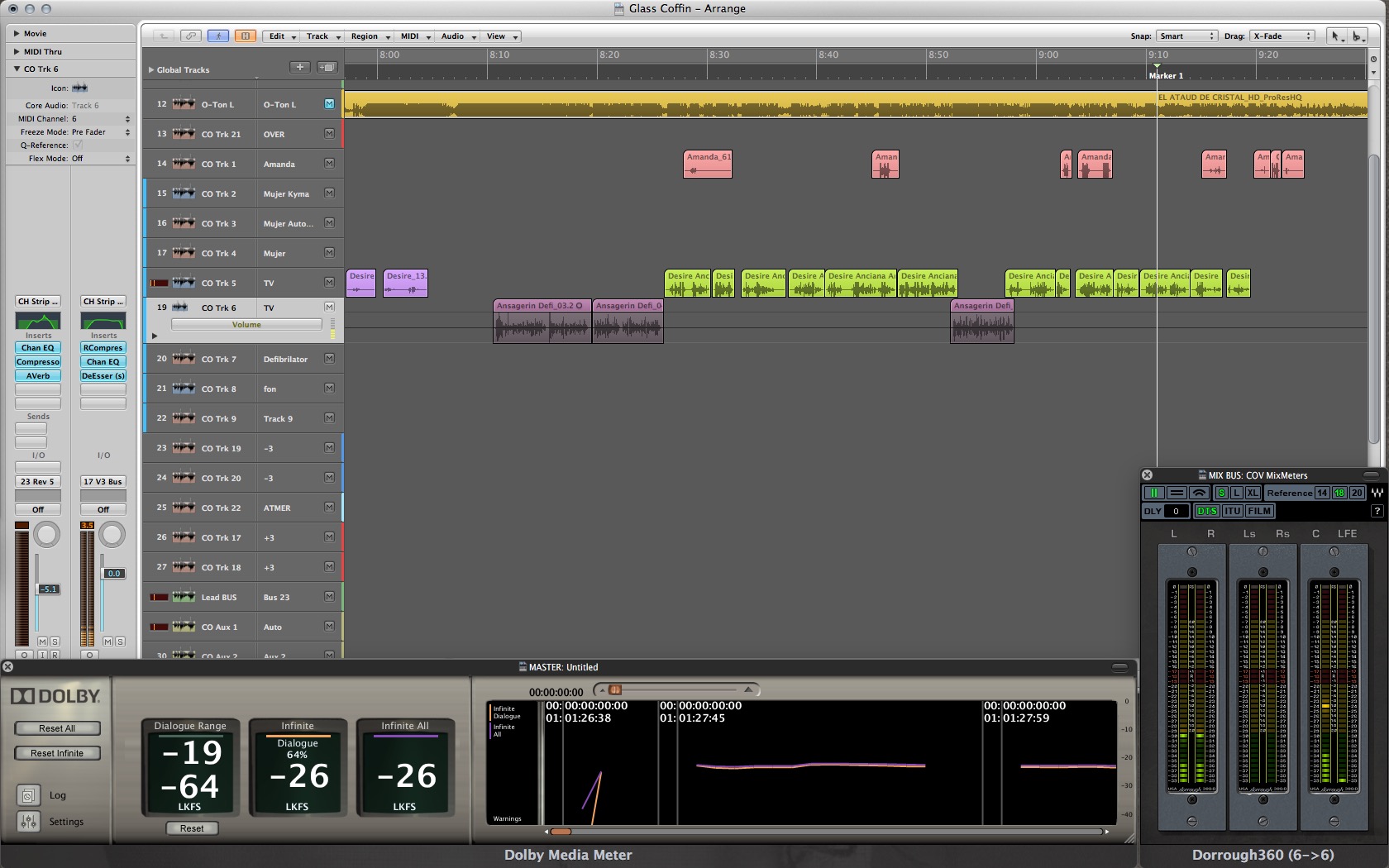Click the two-lines button in MixMeters
The height and width of the screenshot is (868, 1389).
(1177, 493)
